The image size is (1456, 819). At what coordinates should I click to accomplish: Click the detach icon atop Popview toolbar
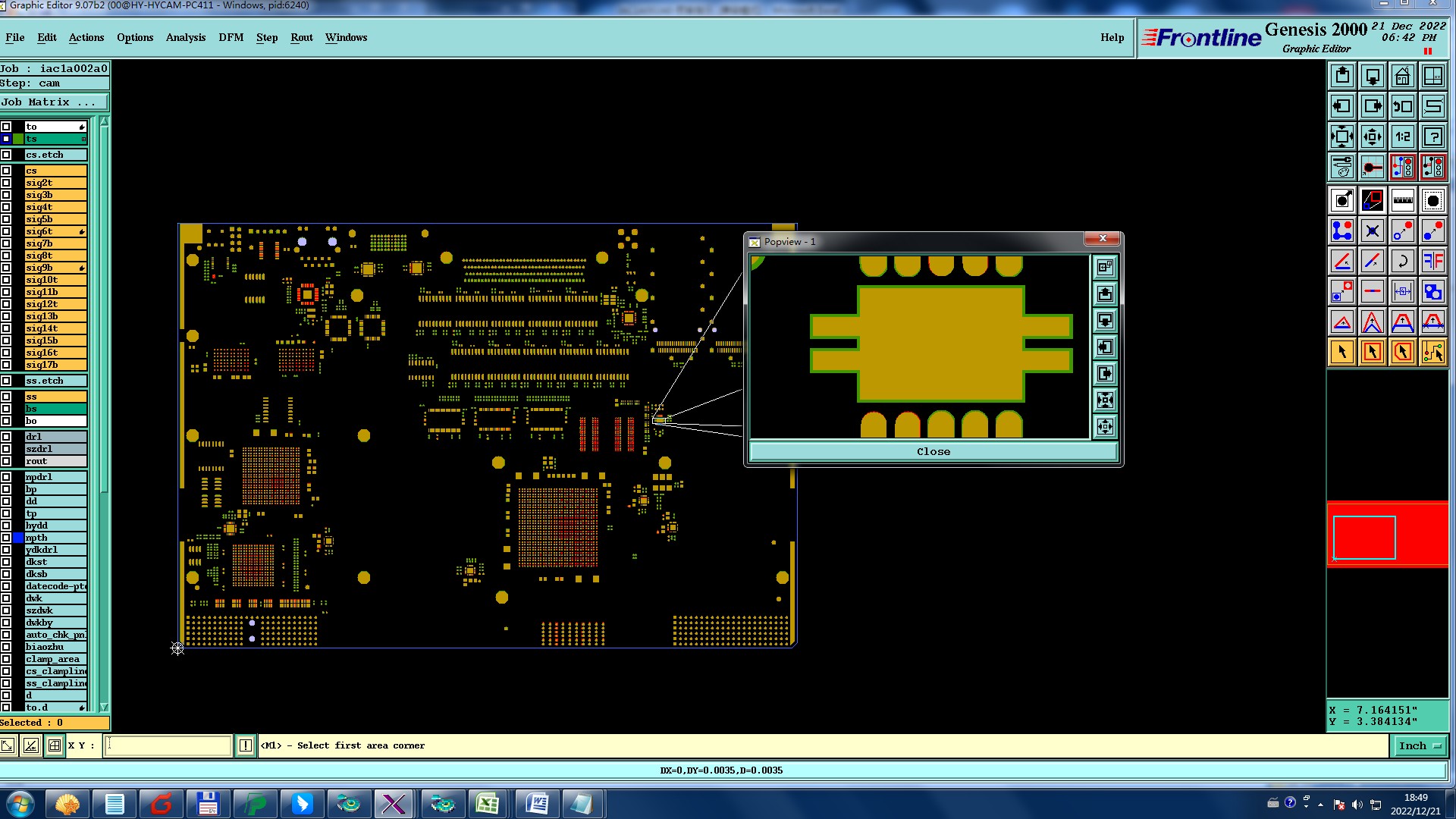[1105, 267]
